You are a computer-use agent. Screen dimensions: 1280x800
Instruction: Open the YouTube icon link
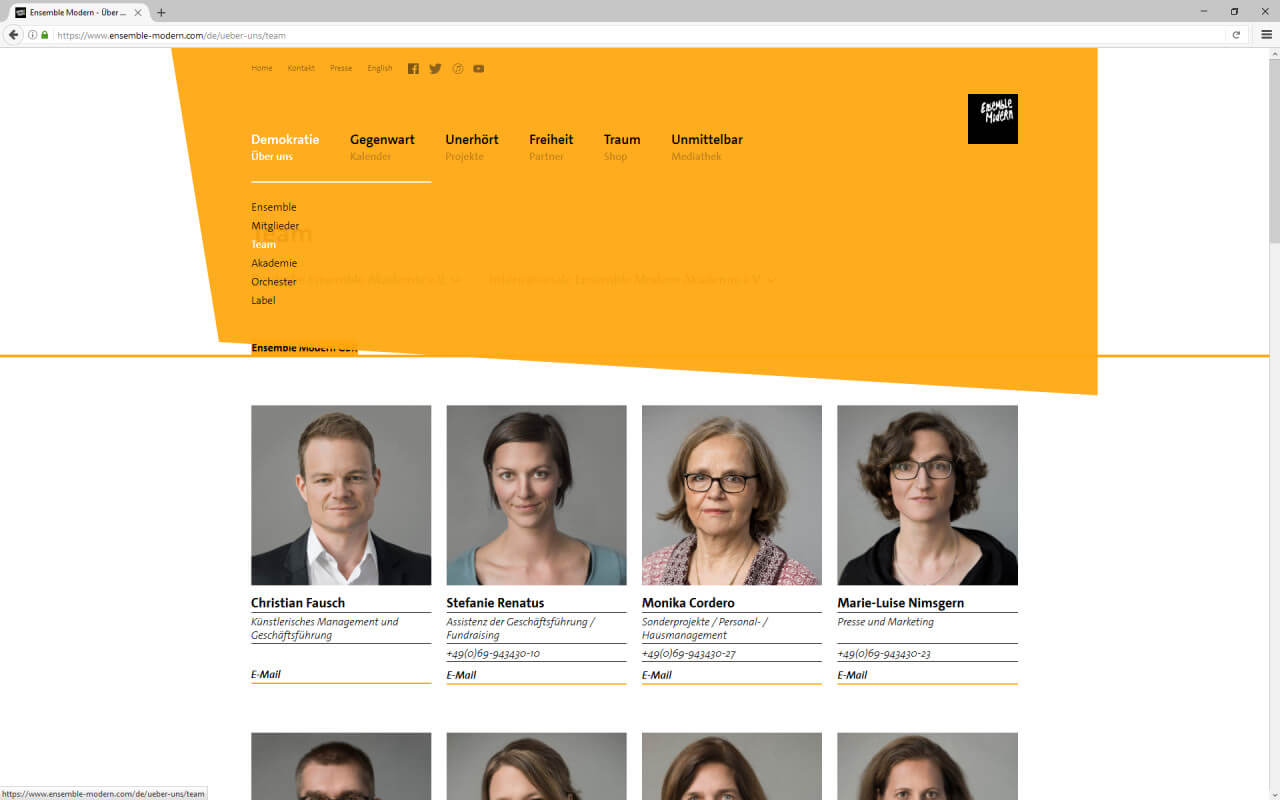tap(479, 69)
